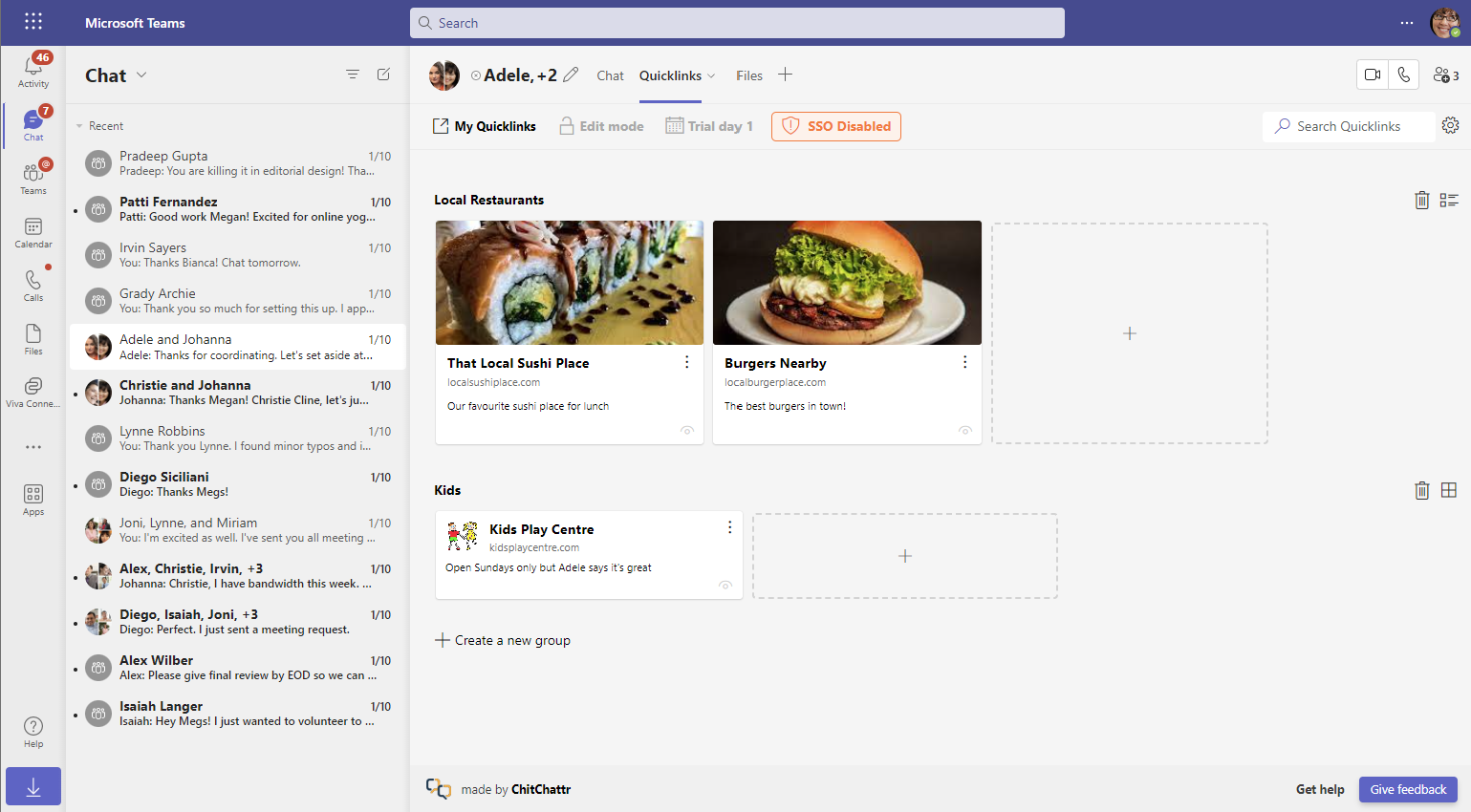Open settings and more ellipsis in title bar
Viewport: 1471px width, 812px height.
pos(1407,23)
